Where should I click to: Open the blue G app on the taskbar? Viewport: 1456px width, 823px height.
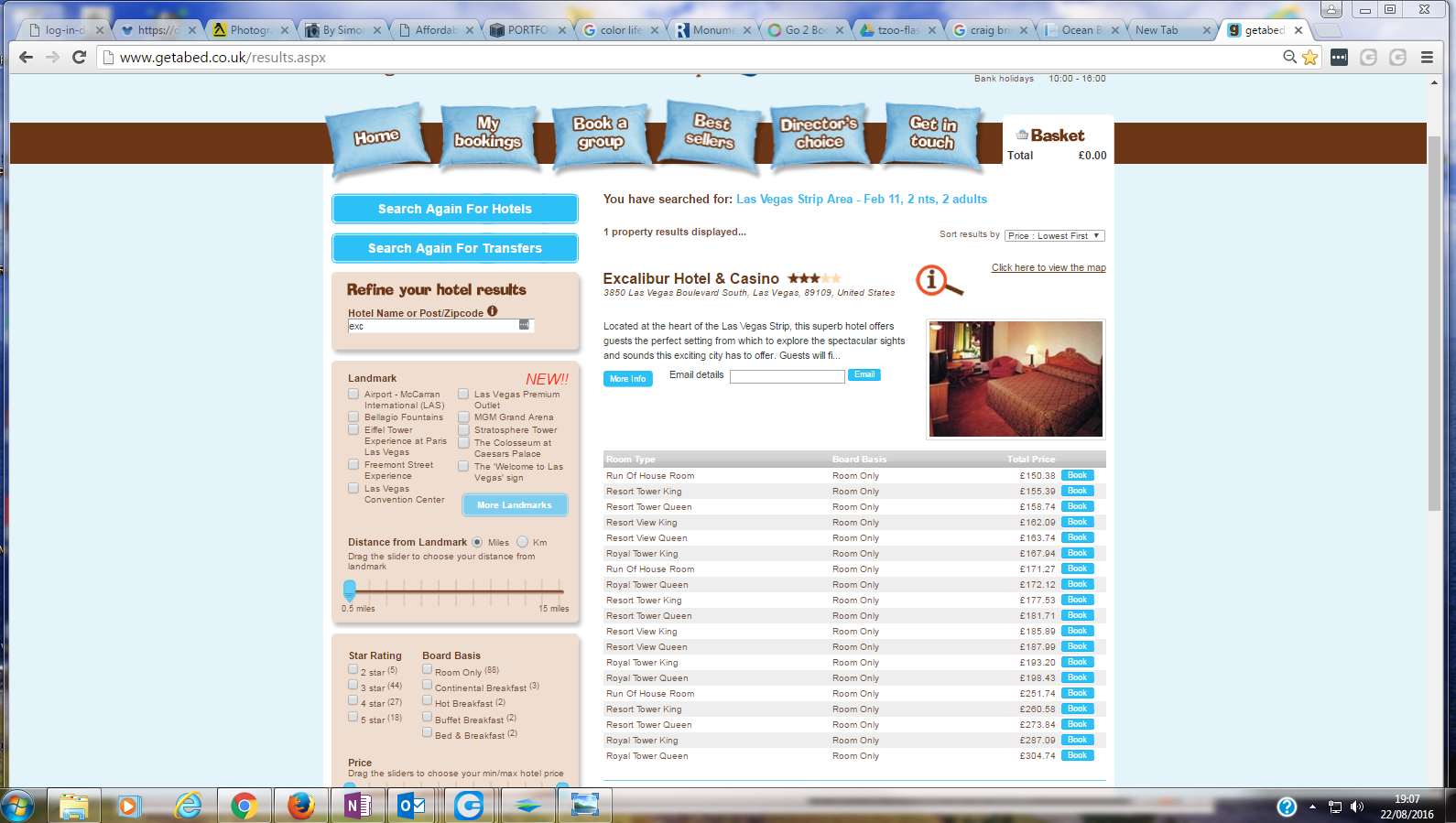click(x=469, y=806)
